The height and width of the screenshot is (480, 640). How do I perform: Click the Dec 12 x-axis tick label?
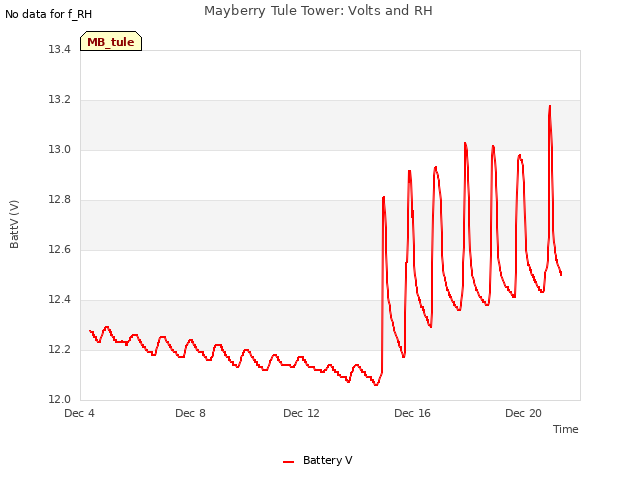301,413
